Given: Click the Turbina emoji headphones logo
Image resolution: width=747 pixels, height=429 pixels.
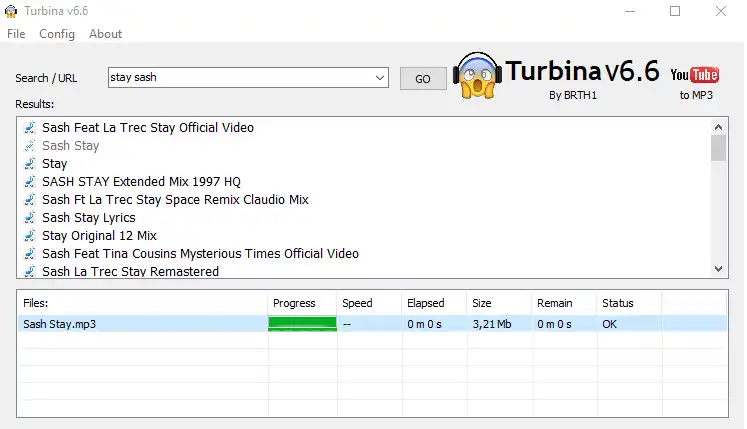Looking at the screenshot, I should tap(477, 75).
